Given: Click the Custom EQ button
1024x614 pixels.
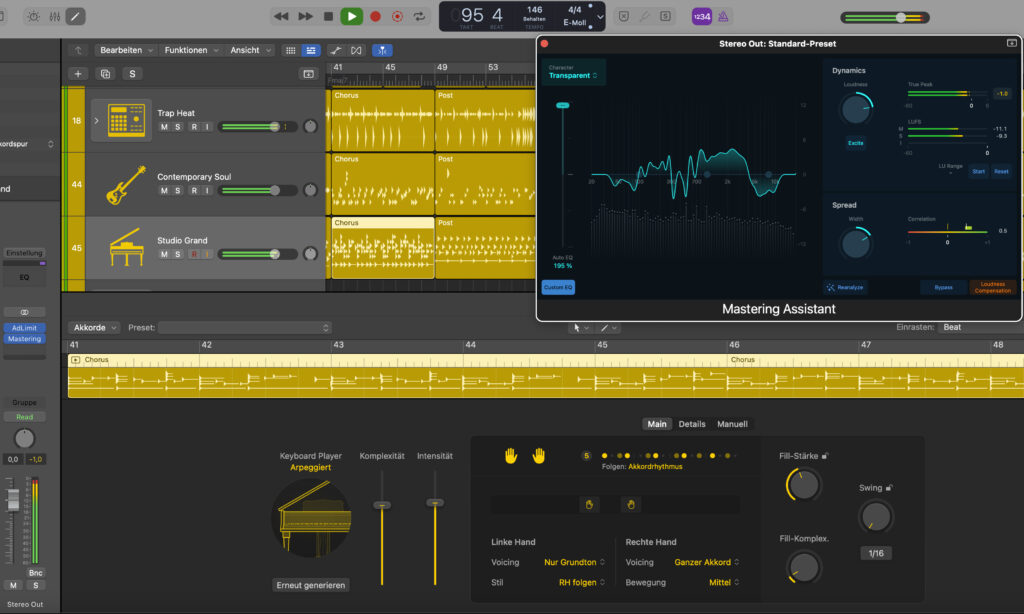Looking at the screenshot, I should tap(558, 287).
